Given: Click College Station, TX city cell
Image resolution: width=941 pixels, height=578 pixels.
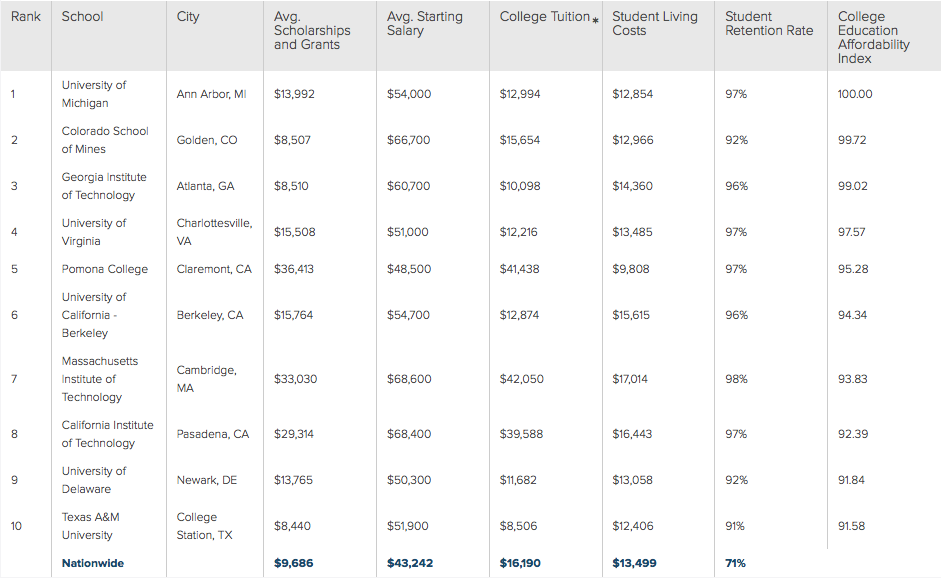Looking at the screenshot, I should pos(204,526).
